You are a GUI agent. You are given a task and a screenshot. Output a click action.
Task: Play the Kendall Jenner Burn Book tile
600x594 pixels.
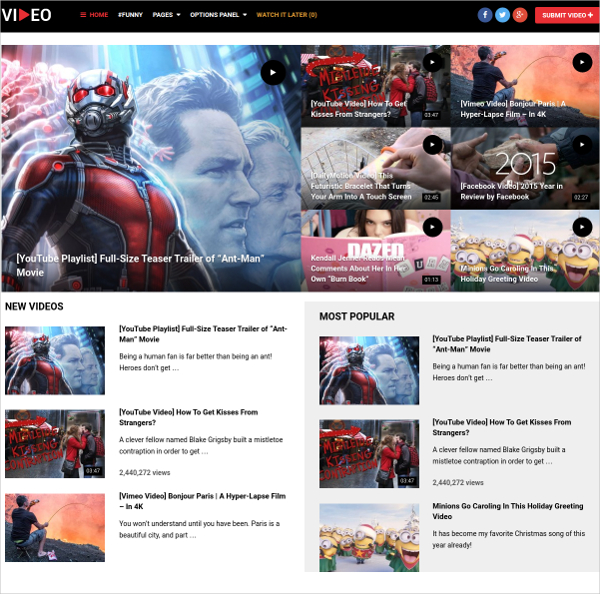[x=432, y=227]
